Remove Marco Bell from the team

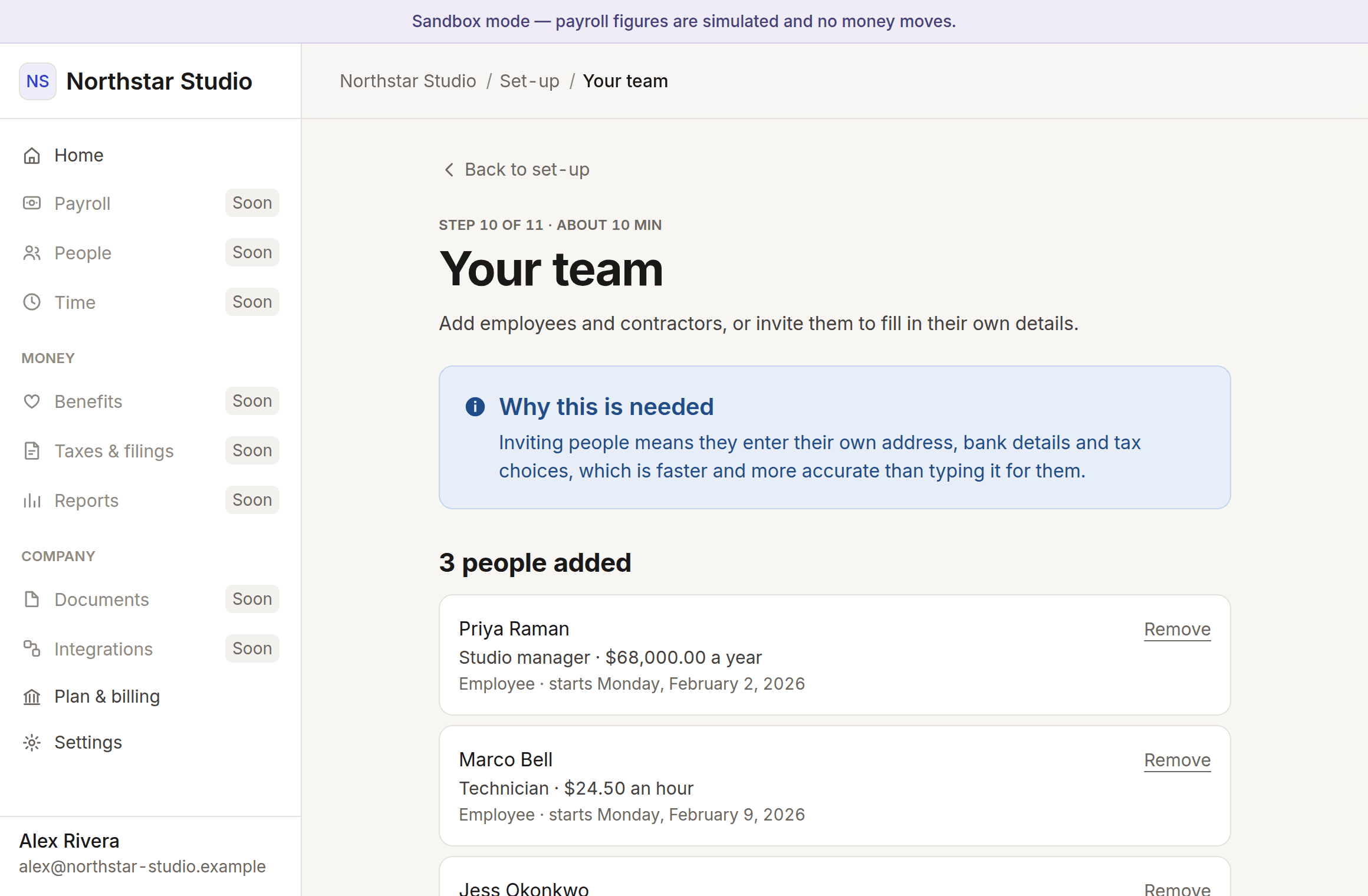pyautogui.click(x=1177, y=760)
